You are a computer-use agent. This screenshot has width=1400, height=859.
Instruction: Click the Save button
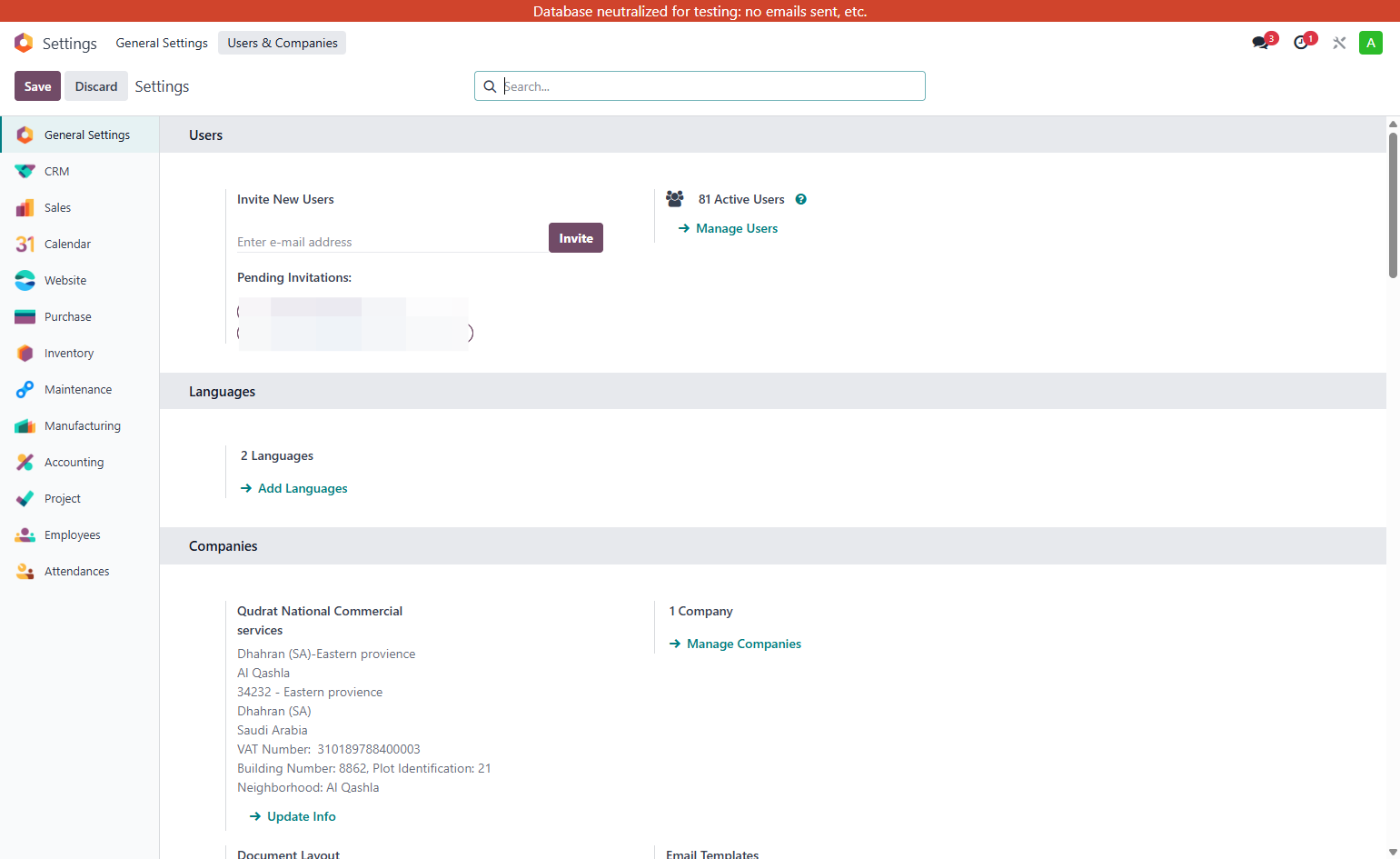point(37,86)
